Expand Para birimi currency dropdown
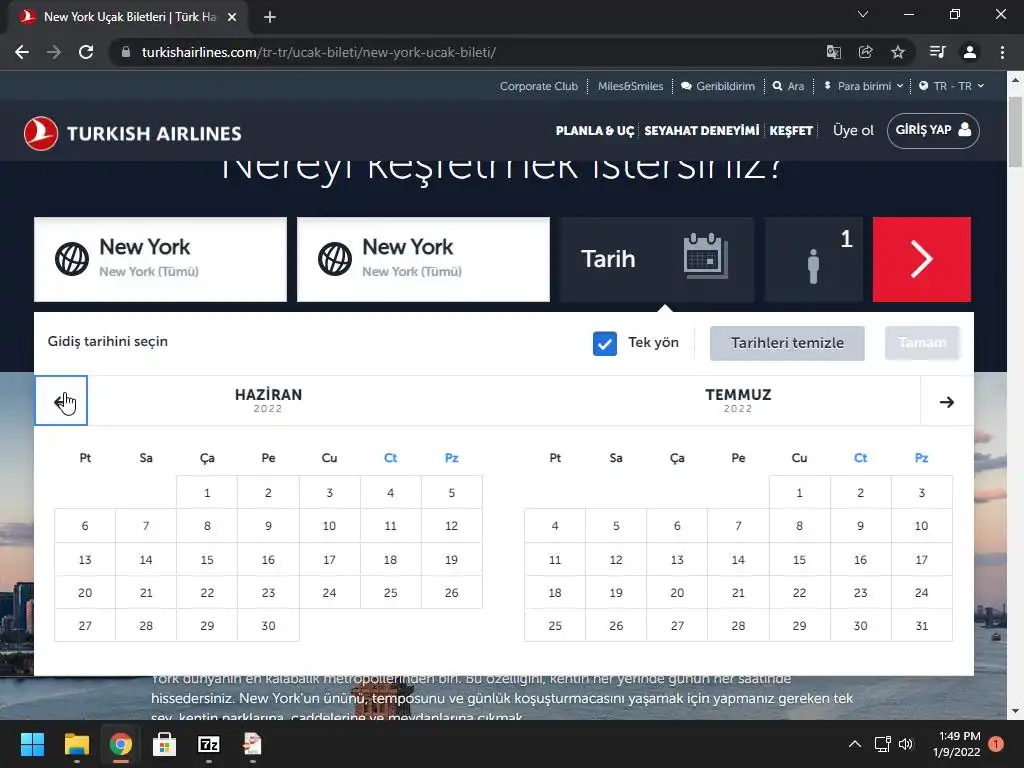This screenshot has width=1024, height=768. click(x=863, y=86)
